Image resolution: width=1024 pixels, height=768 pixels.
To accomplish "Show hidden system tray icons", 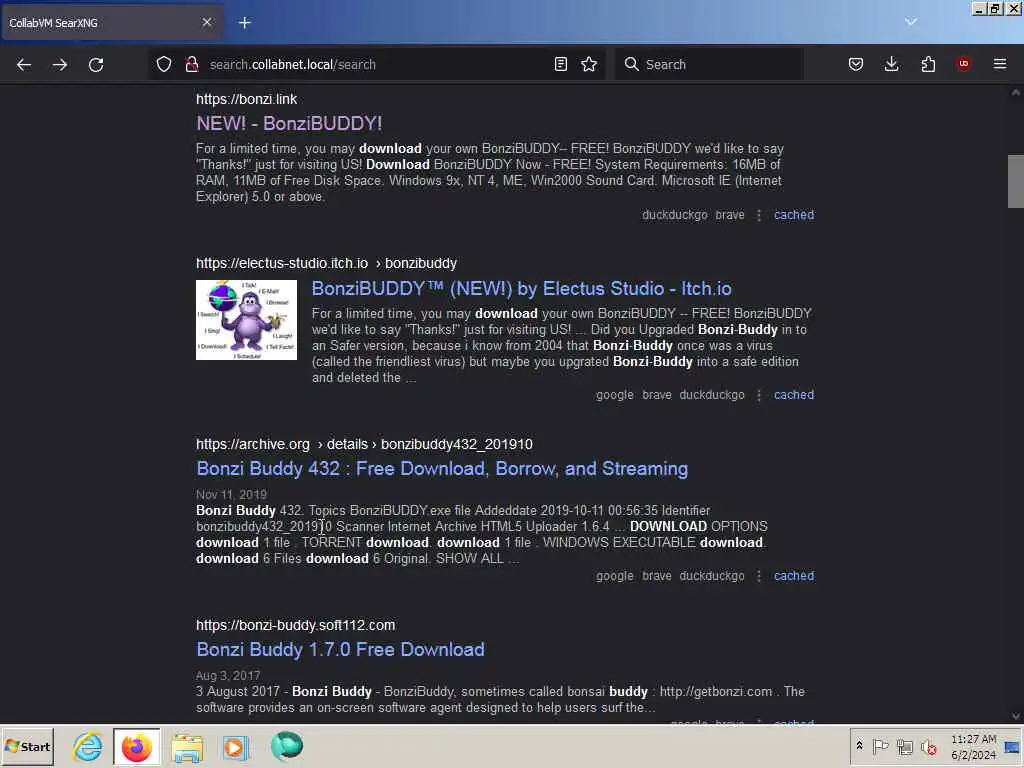I will click(859, 746).
